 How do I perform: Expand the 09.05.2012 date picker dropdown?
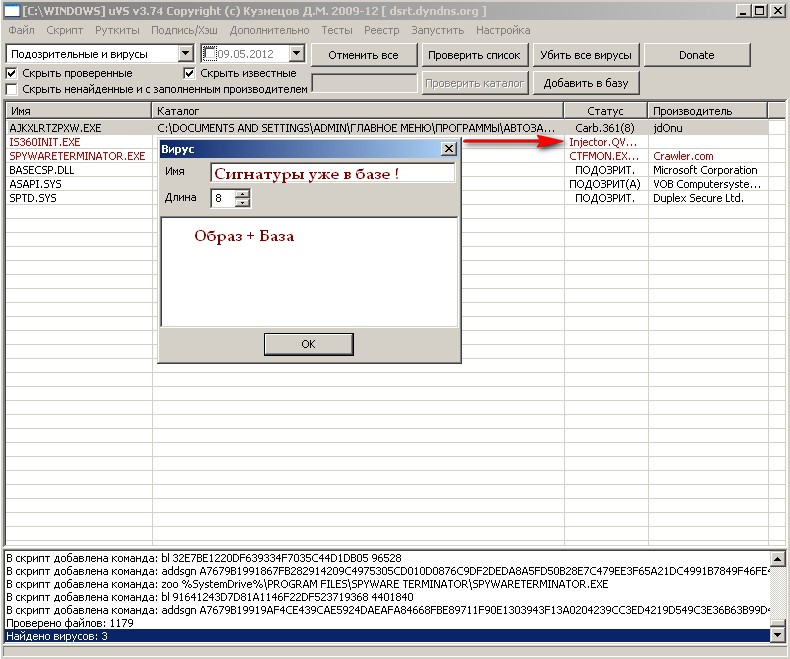pyautogui.click(x=298, y=54)
